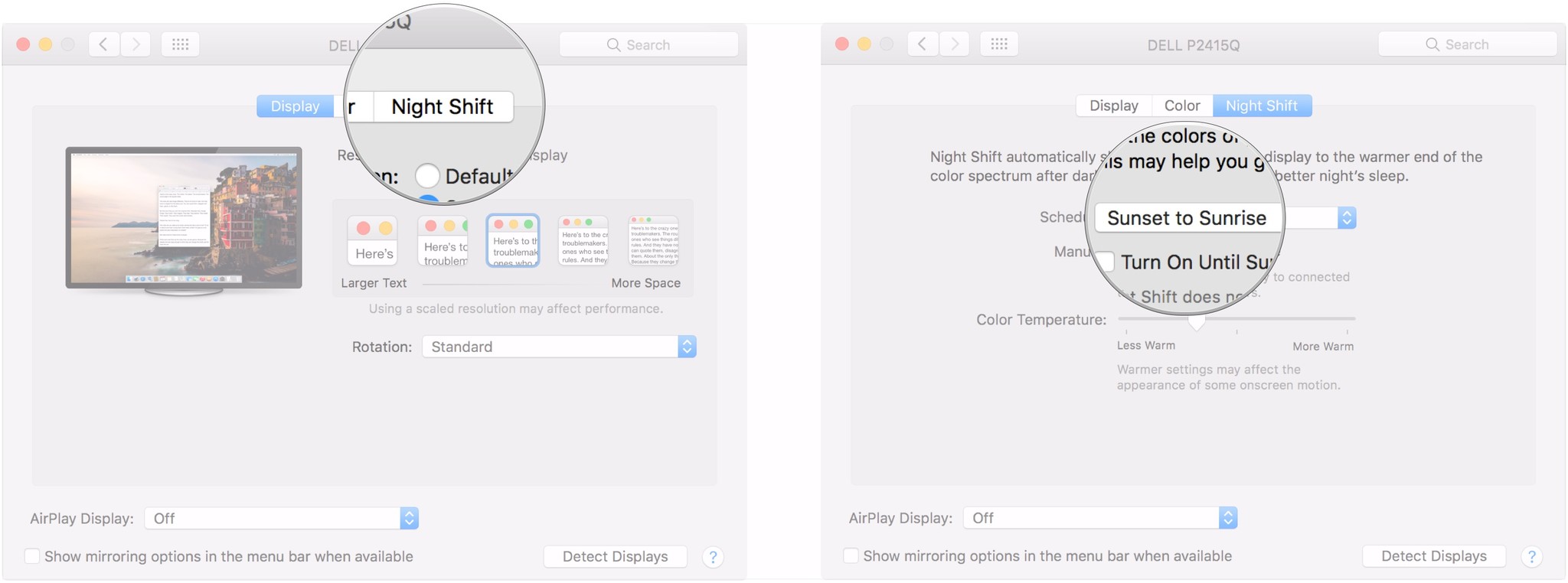1568x583 pixels.
Task: Open the Rotation dropdown set to Standard
Action: coord(559,347)
